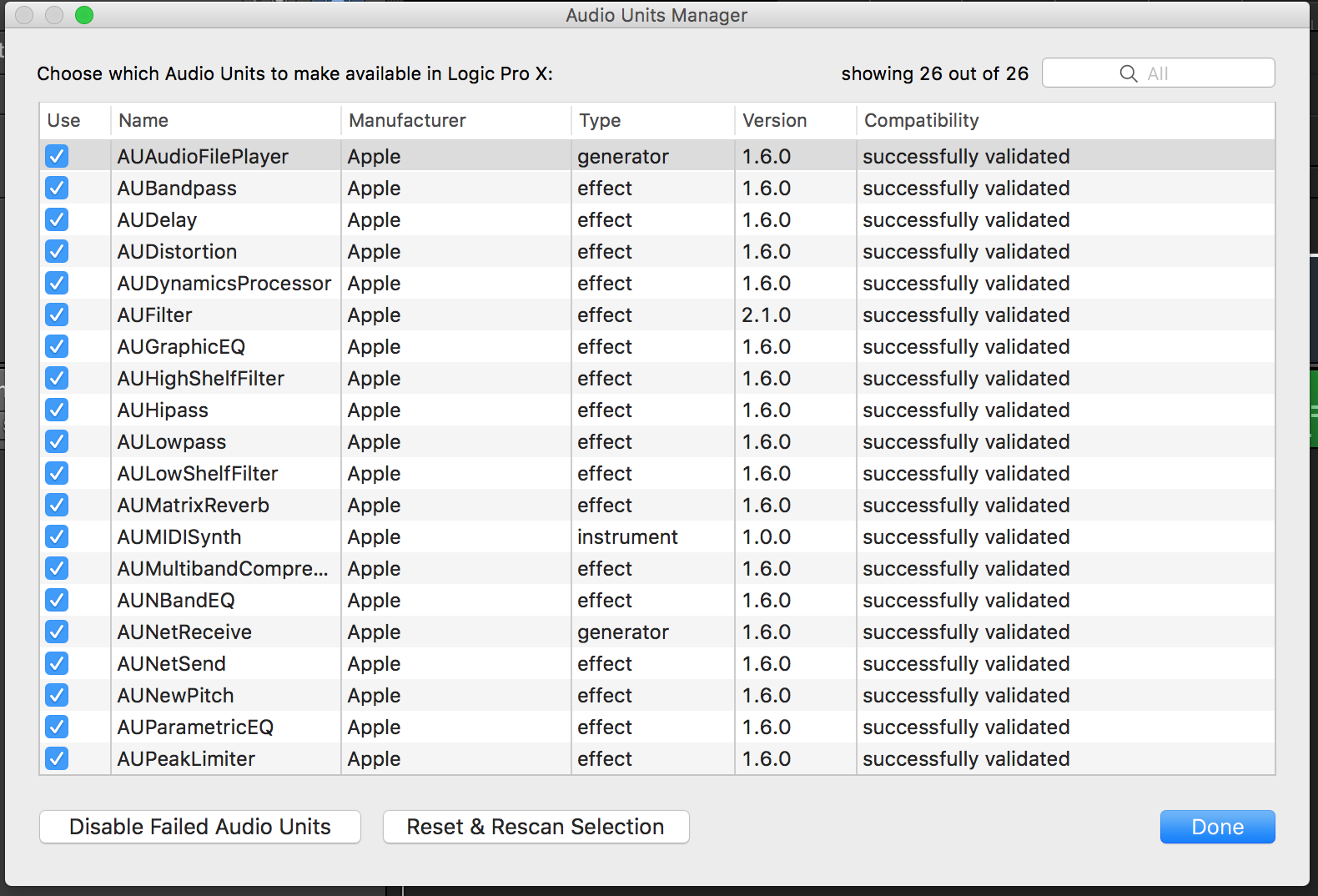Uncheck the AUMIDISynth checkbox
The image size is (1318, 896).
[x=57, y=536]
